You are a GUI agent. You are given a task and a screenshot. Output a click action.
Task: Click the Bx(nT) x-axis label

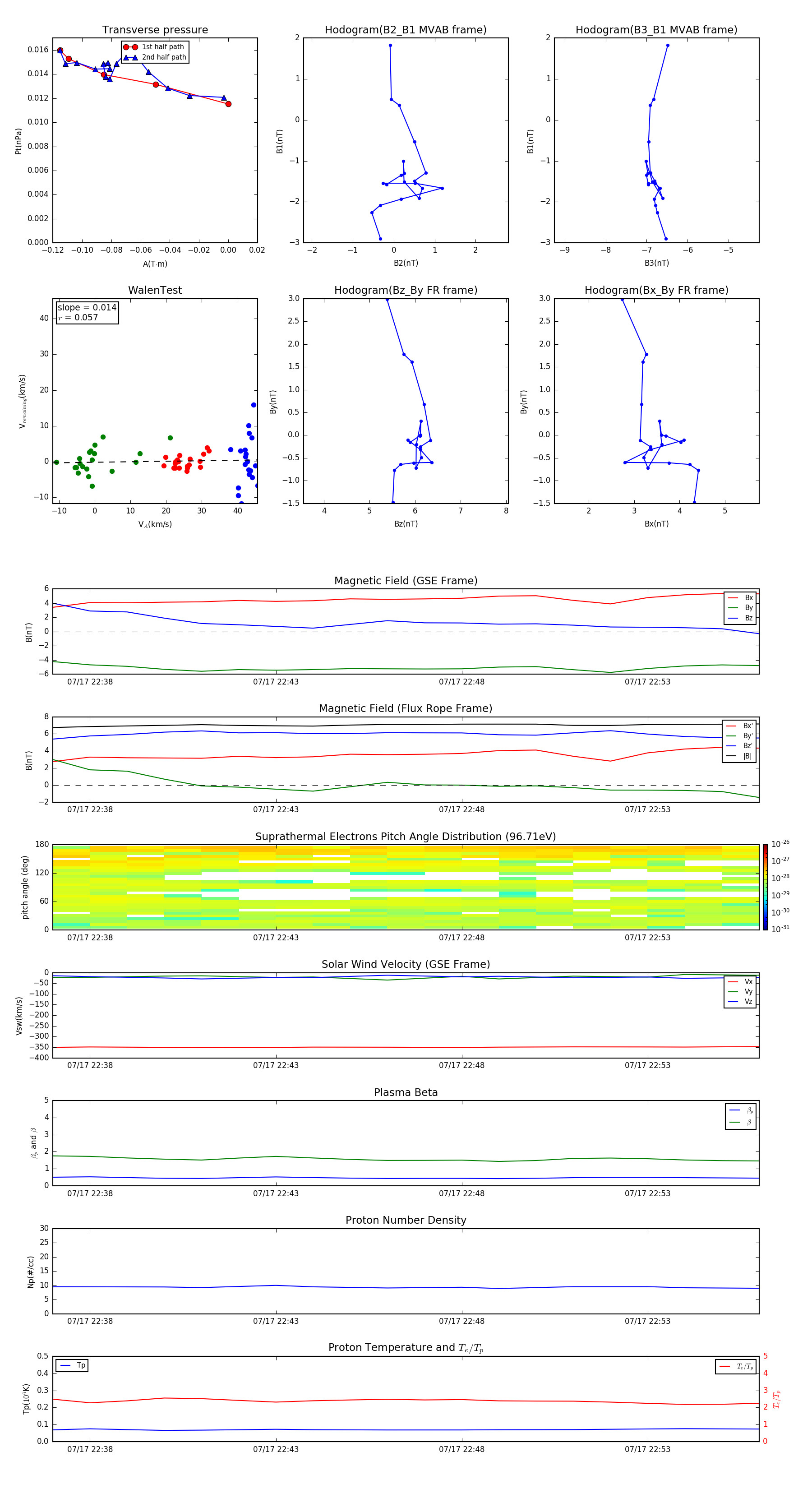point(656,524)
